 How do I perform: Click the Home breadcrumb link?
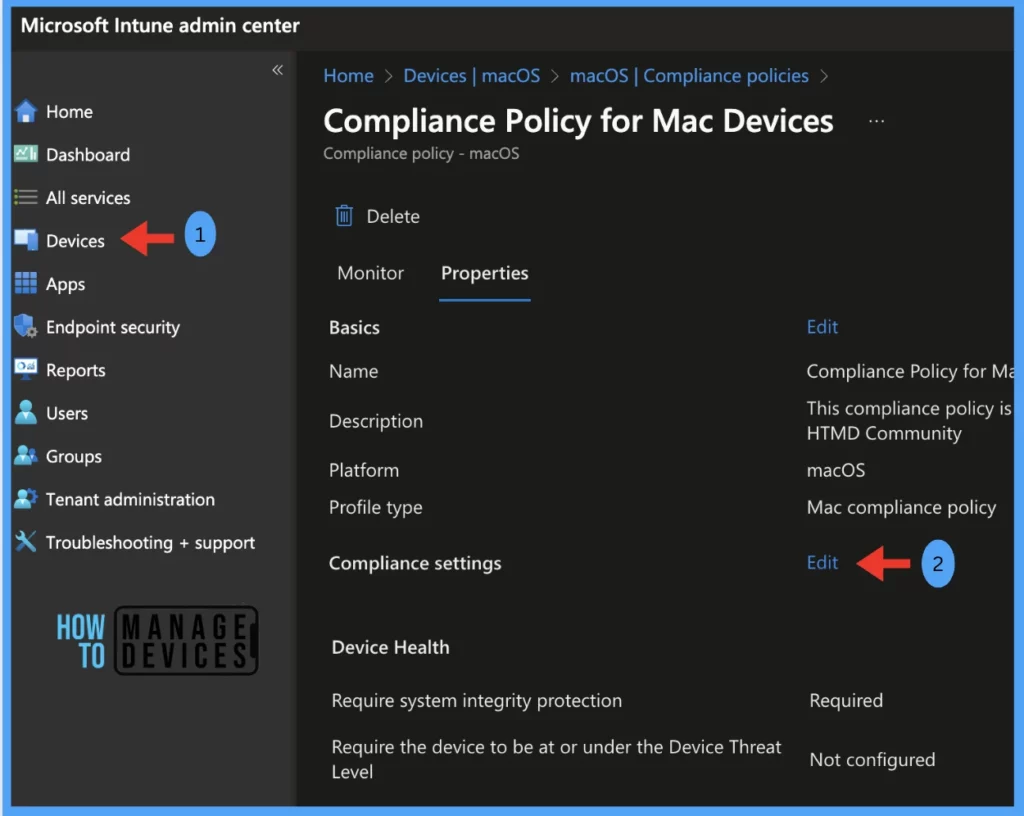tap(348, 76)
